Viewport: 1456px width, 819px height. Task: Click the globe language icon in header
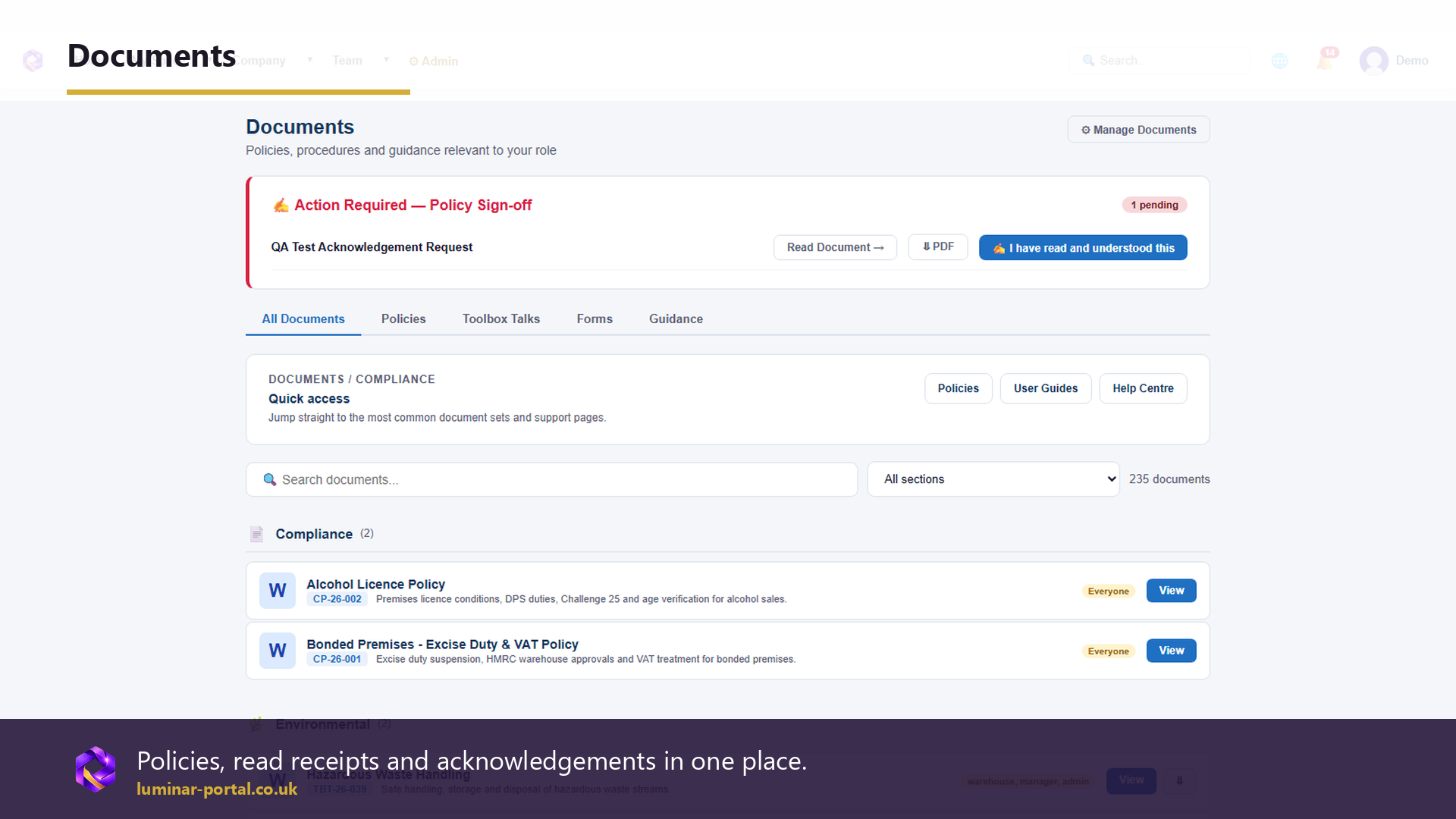pos(1279,61)
